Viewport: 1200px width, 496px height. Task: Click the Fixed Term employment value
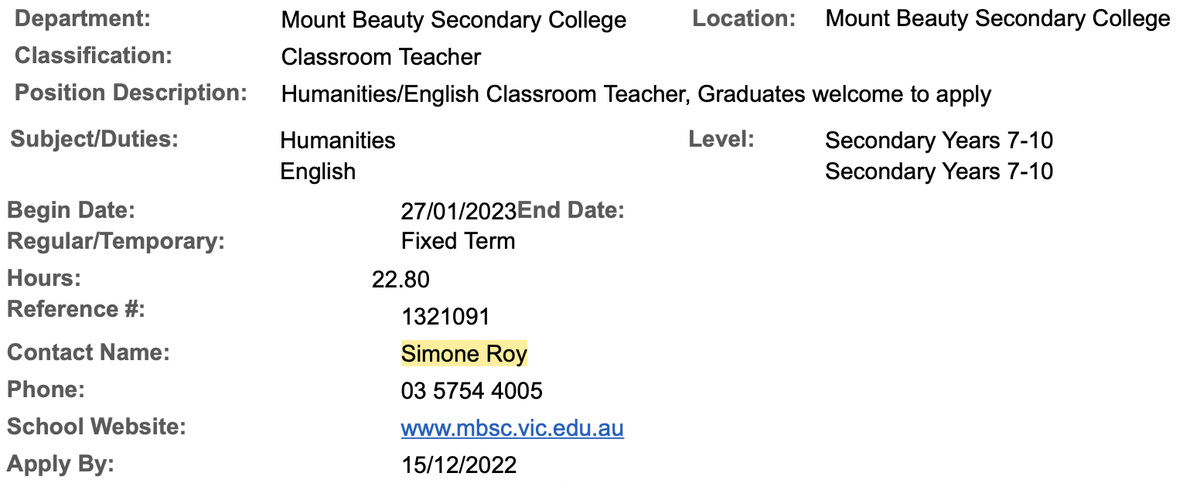click(x=458, y=241)
